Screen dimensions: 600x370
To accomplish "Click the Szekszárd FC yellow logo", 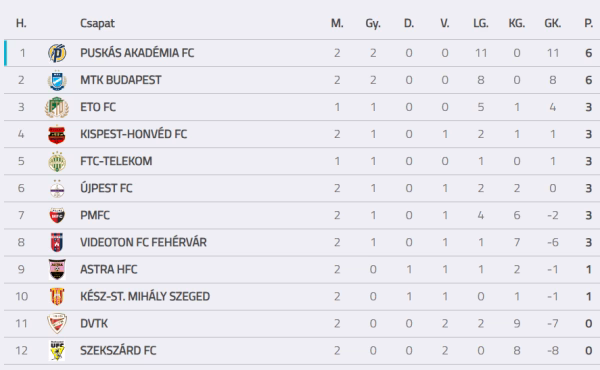I will click(57, 350).
